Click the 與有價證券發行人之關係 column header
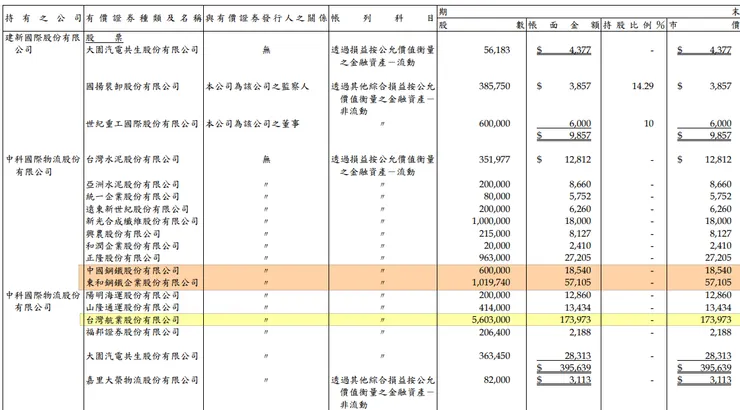Image resolution: width=740 pixels, height=410 pixels. click(x=266, y=18)
